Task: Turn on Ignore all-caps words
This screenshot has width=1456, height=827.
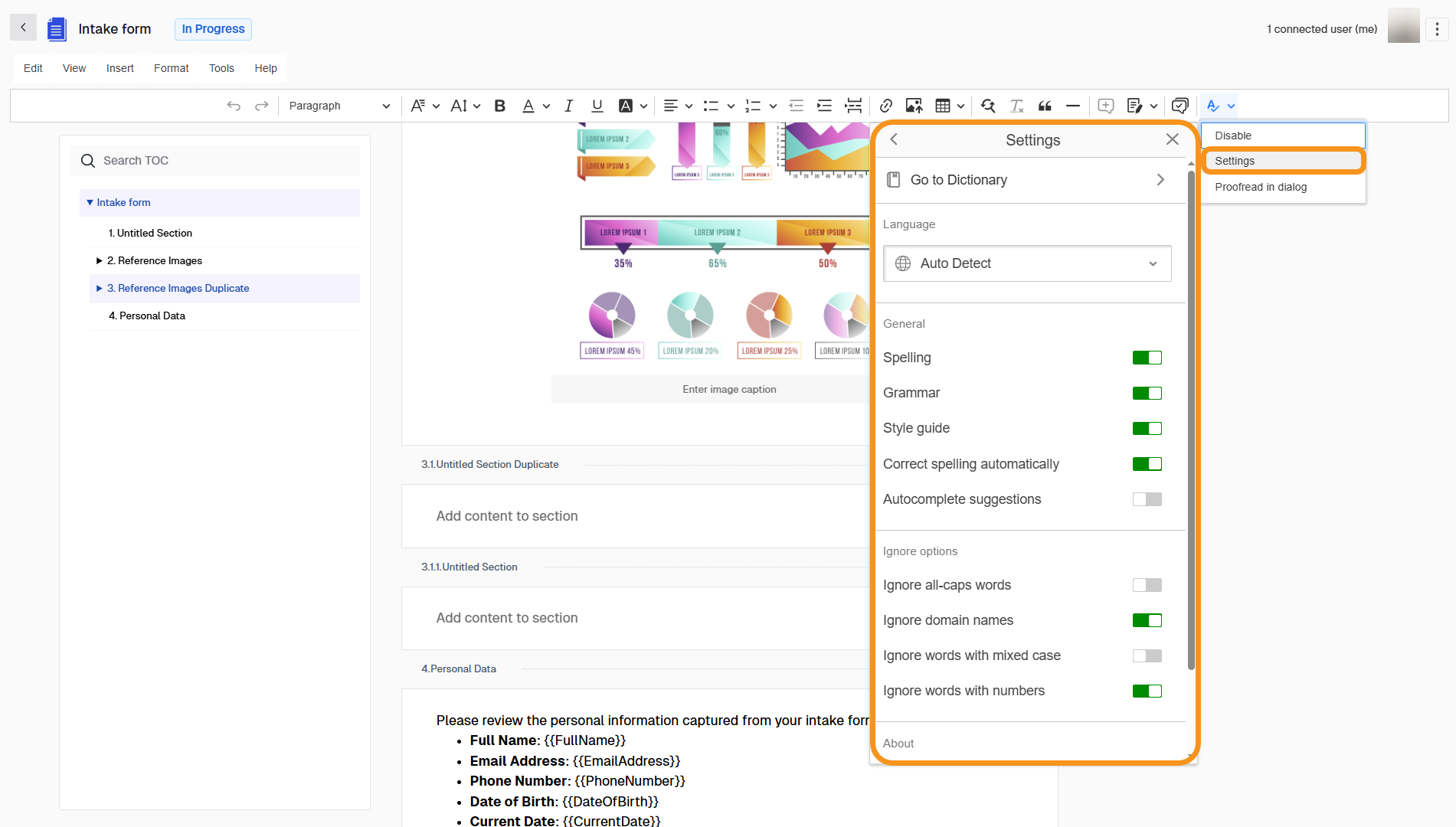Action: (x=1147, y=585)
